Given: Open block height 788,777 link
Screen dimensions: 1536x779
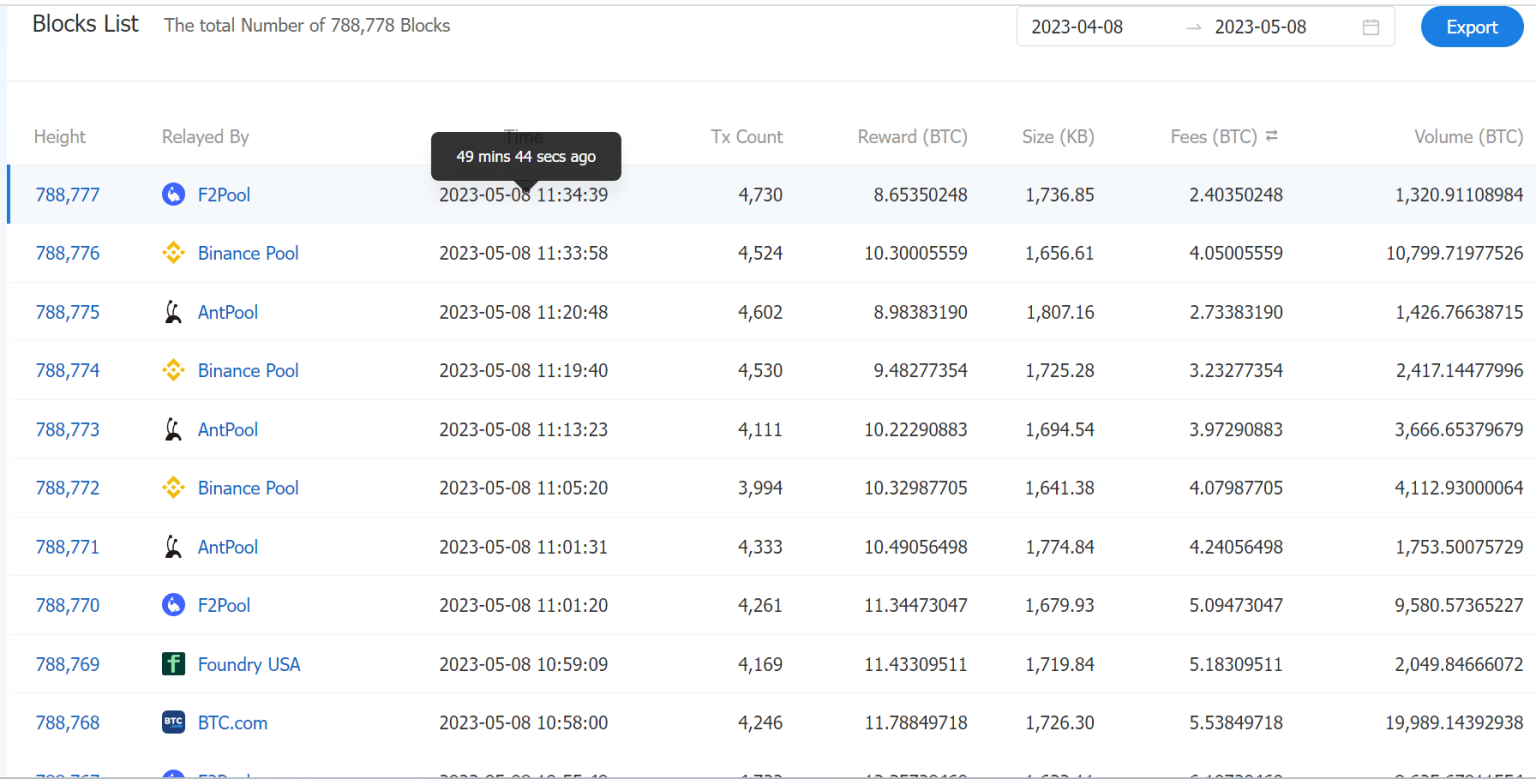Looking at the screenshot, I should [68, 195].
